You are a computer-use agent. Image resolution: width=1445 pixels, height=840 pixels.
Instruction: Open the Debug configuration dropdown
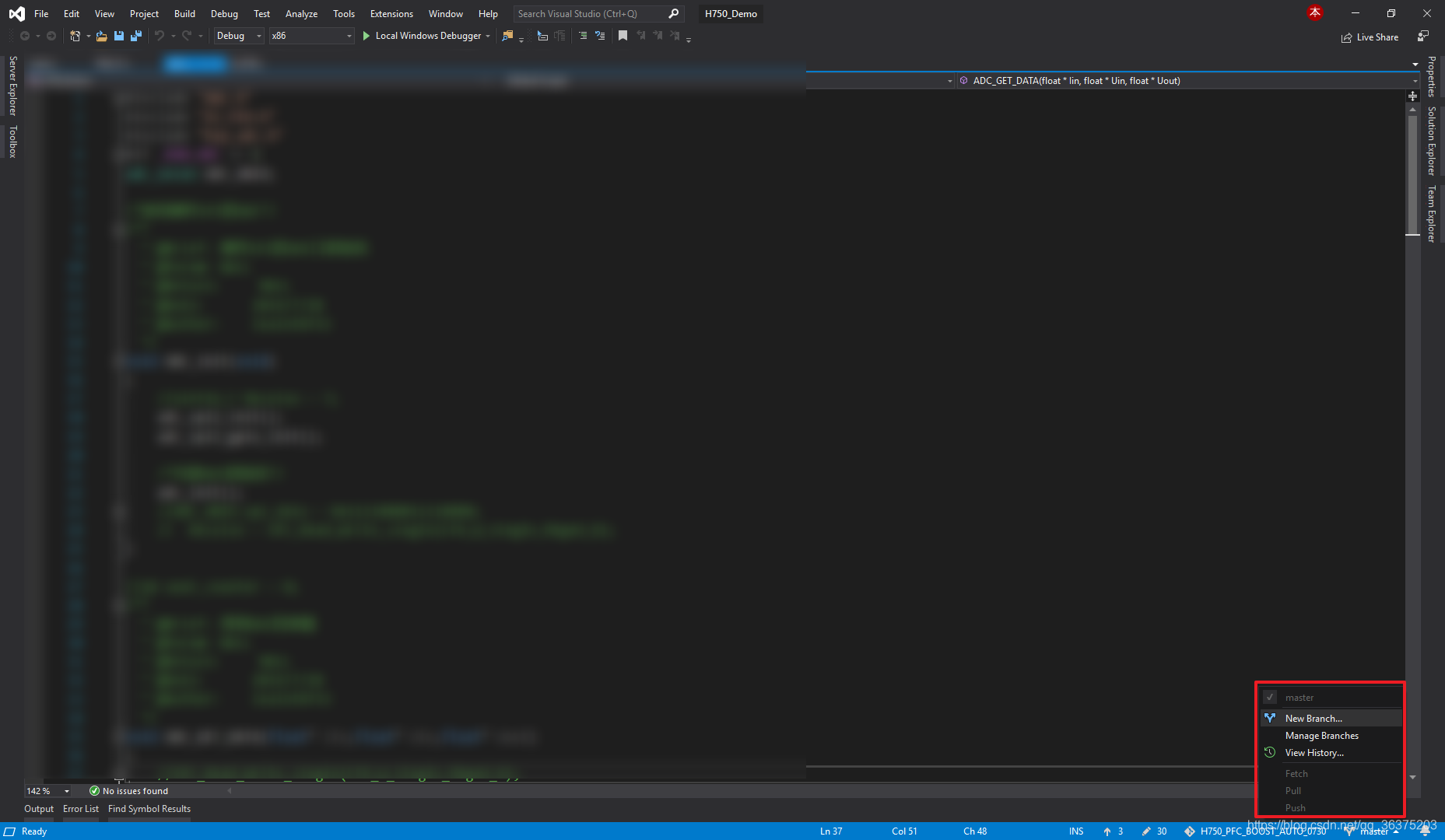pyautogui.click(x=239, y=36)
